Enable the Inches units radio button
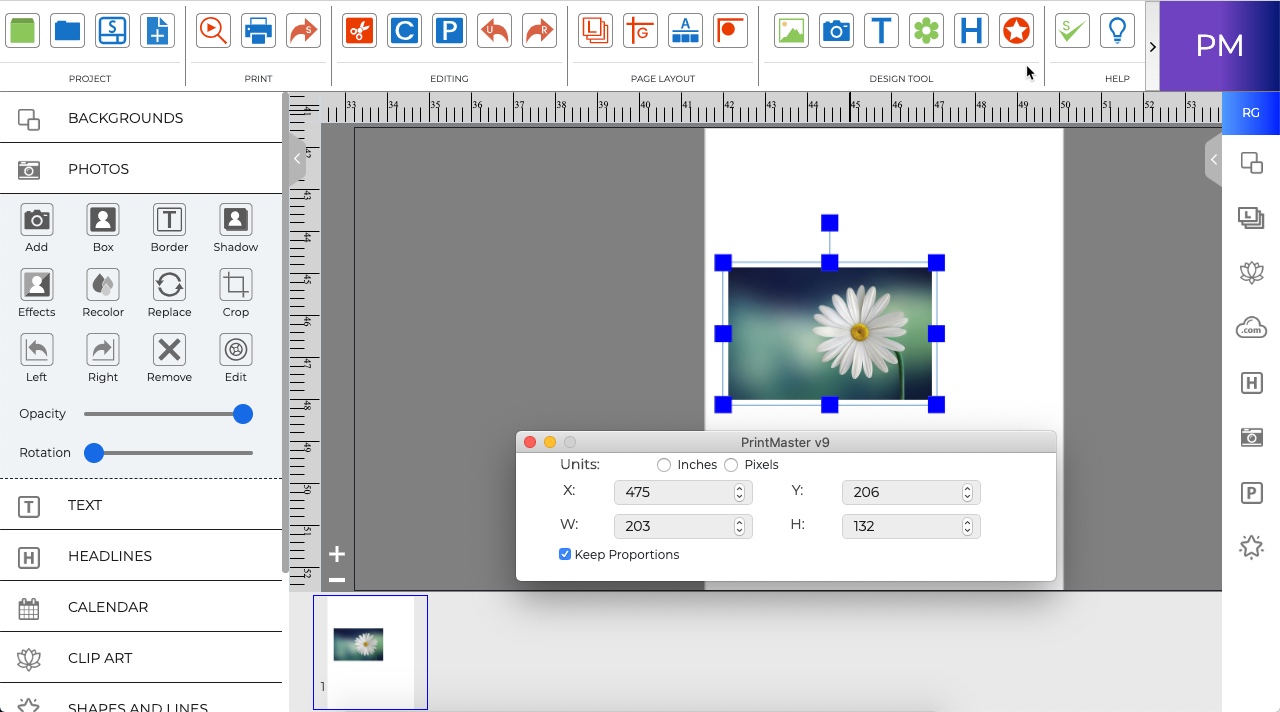The width and height of the screenshot is (1280, 712). 664,464
